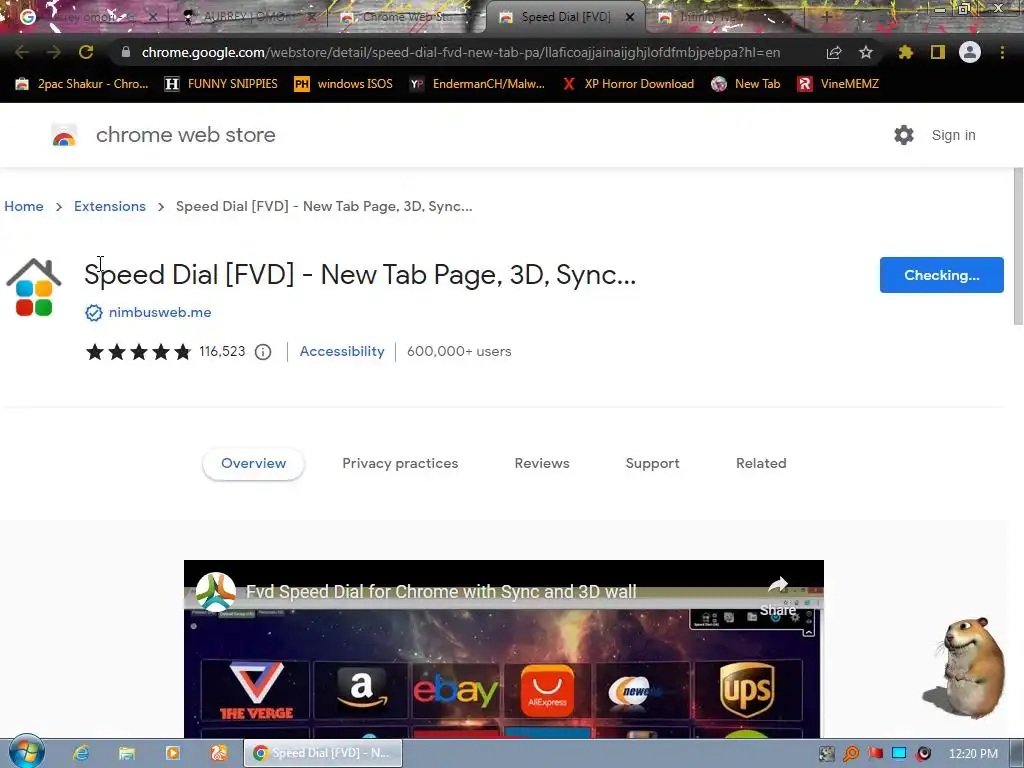The image size is (1024, 768).
Task: Open the web store settings gear
Action: point(904,135)
